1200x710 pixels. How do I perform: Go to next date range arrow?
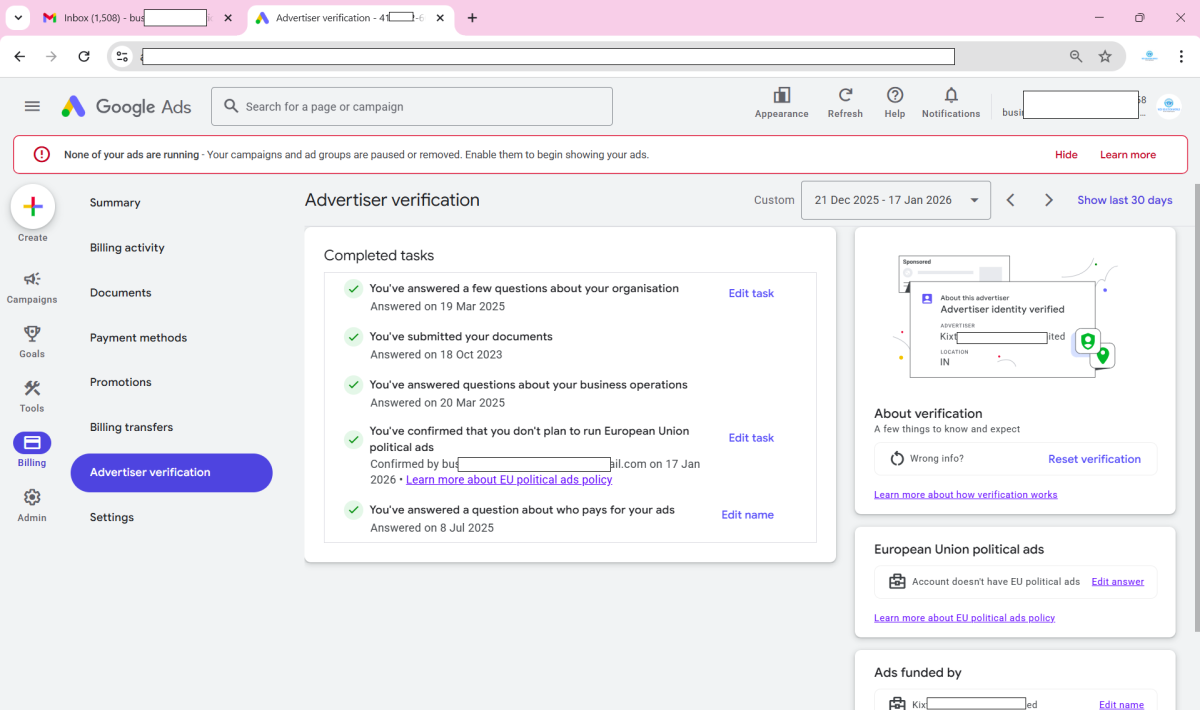point(1048,200)
